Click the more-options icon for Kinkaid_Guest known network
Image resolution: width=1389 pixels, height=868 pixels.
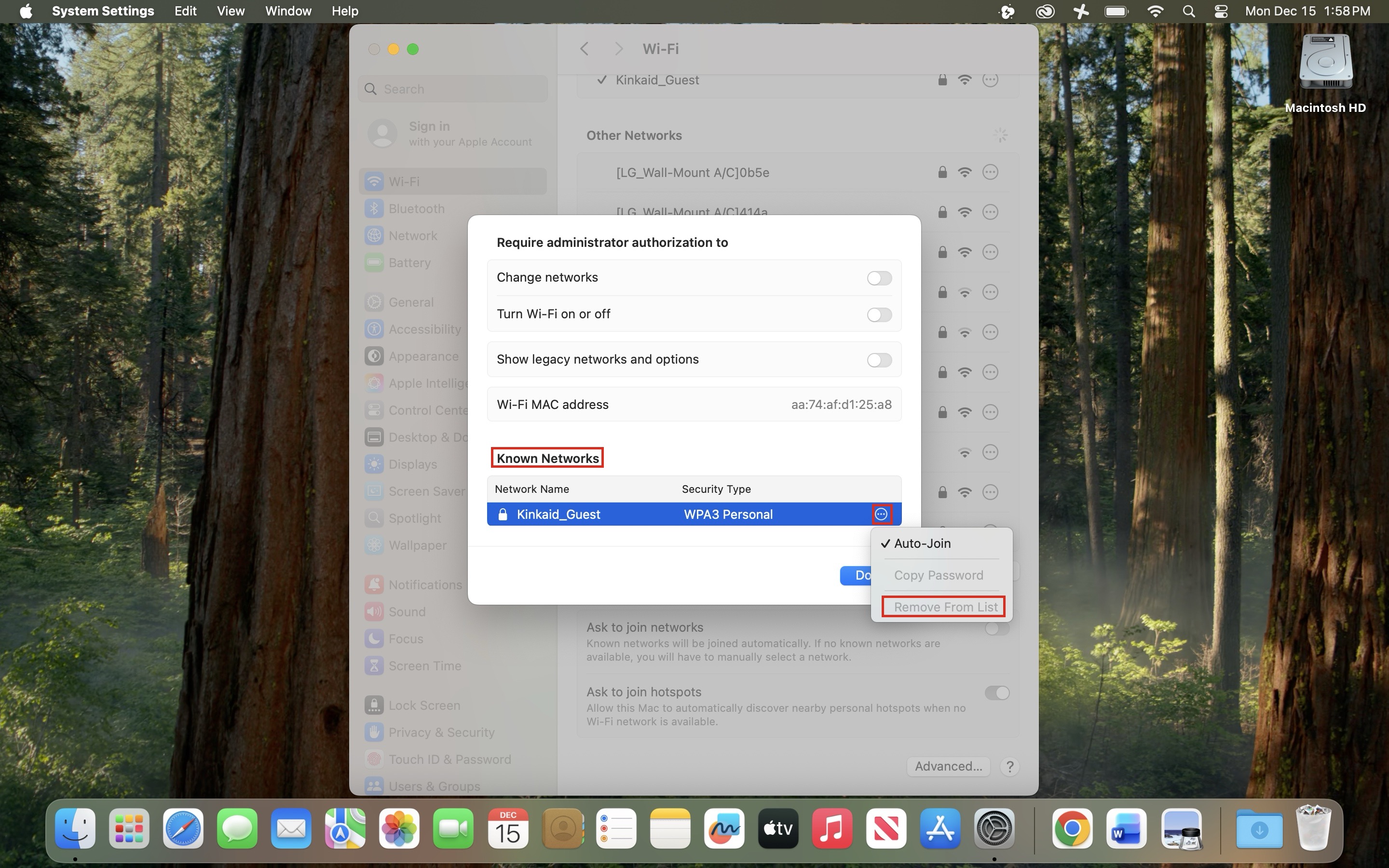point(881,514)
